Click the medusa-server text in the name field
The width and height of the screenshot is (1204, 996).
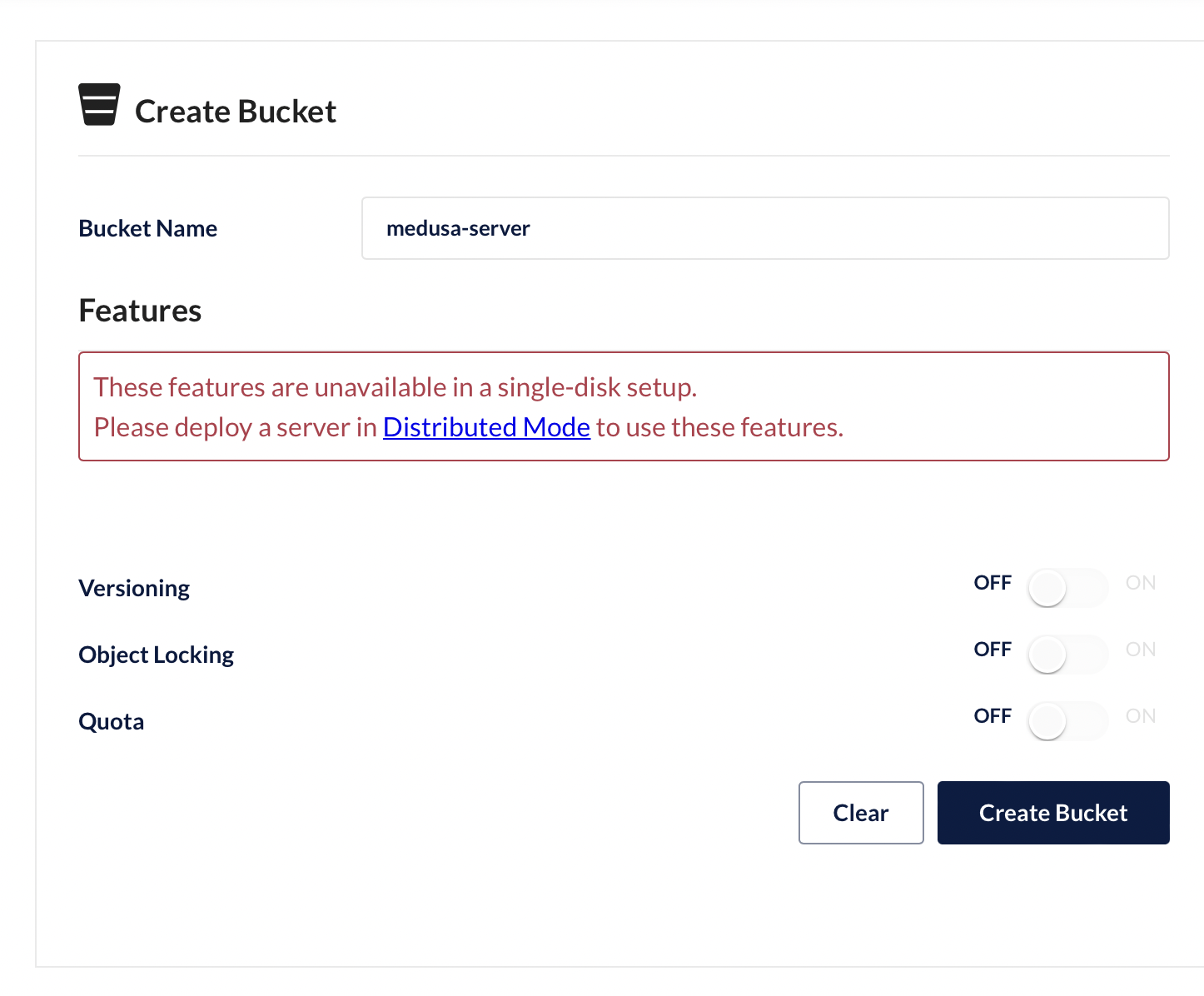(x=459, y=228)
